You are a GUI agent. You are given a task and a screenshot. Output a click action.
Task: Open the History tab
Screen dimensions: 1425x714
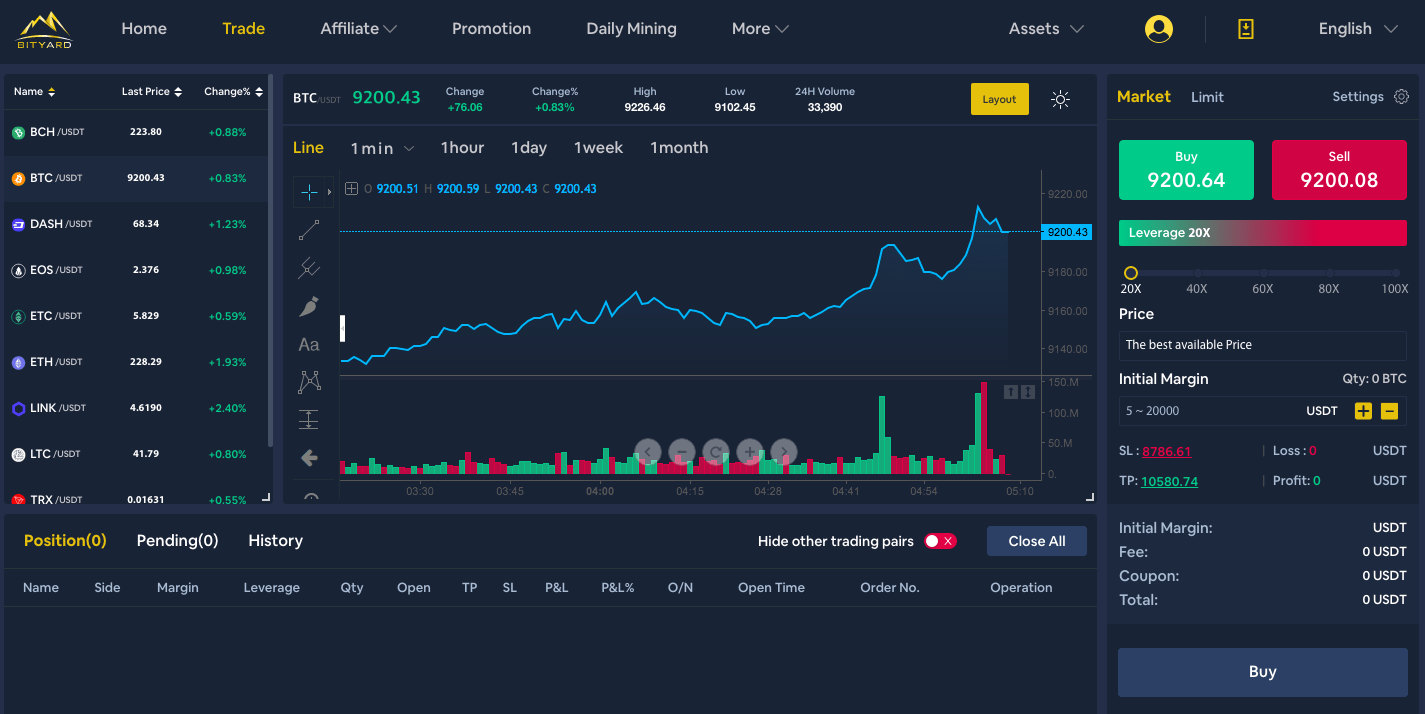pyautogui.click(x=275, y=541)
